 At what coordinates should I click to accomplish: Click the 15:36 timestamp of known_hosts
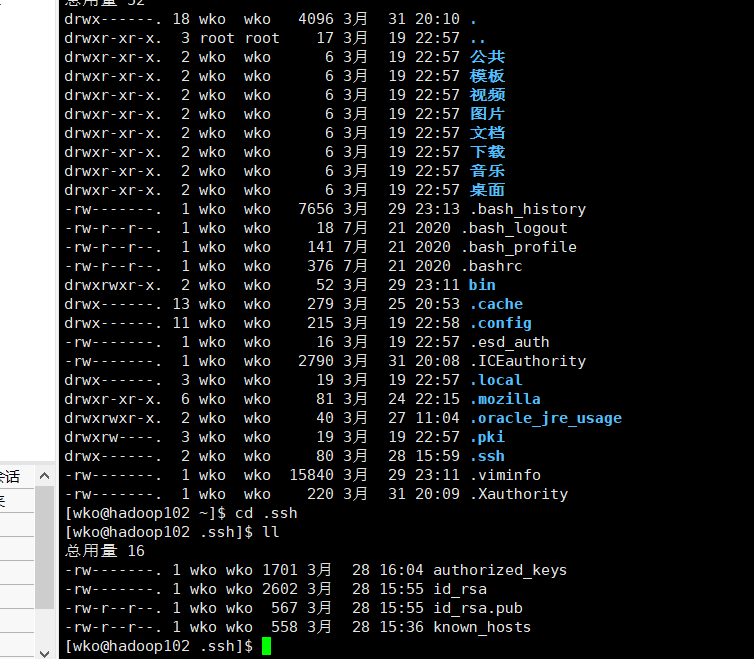click(x=402, y=627)
